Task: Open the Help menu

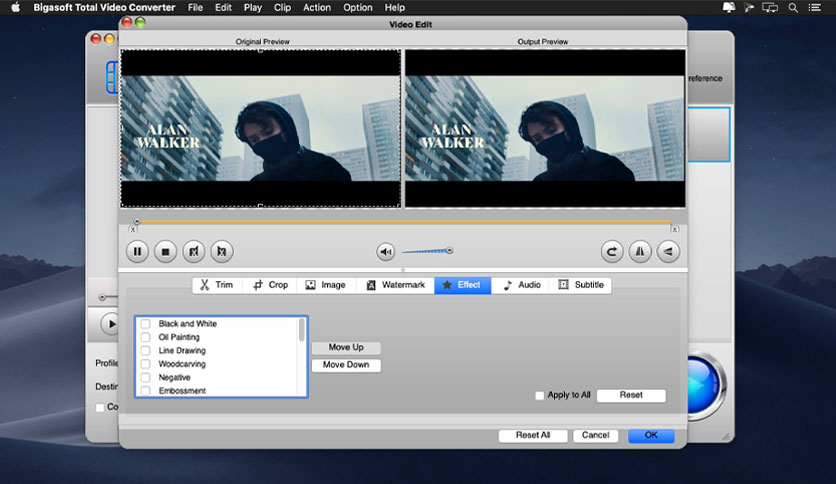Action: [x=395, y=7]
